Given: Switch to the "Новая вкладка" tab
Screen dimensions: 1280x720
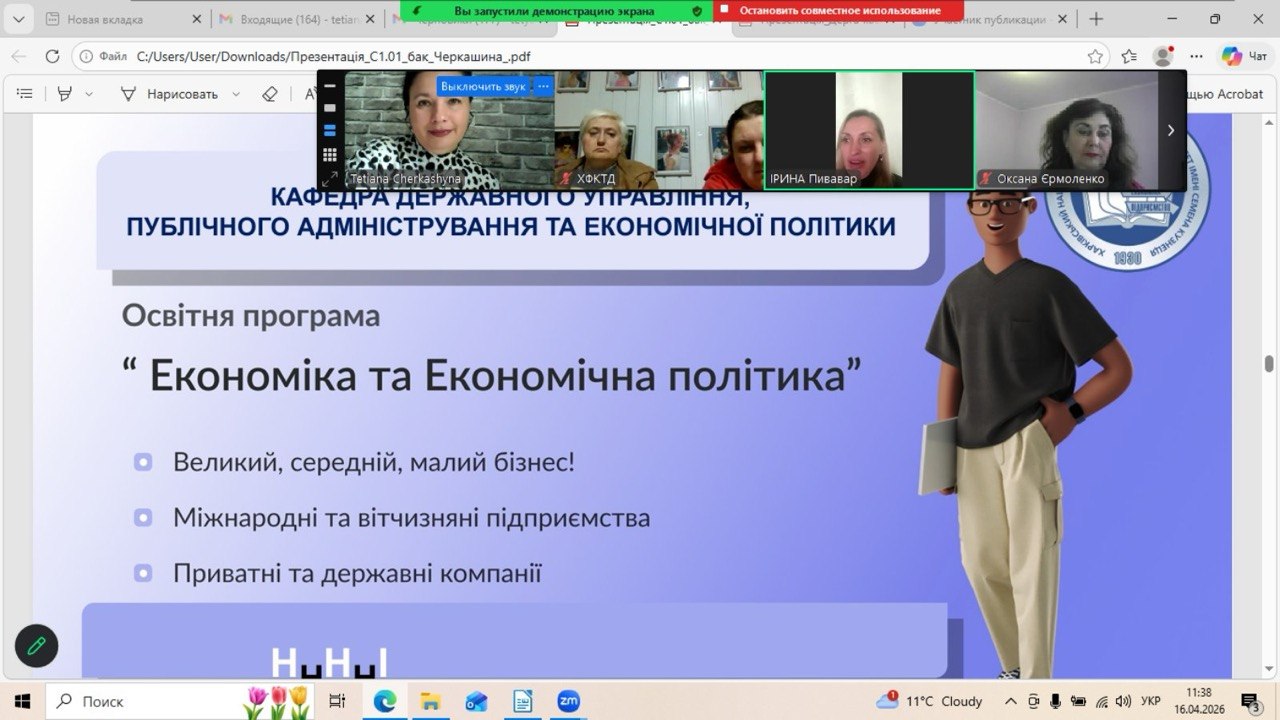Looking at the screenshot, I should (105, 19).
